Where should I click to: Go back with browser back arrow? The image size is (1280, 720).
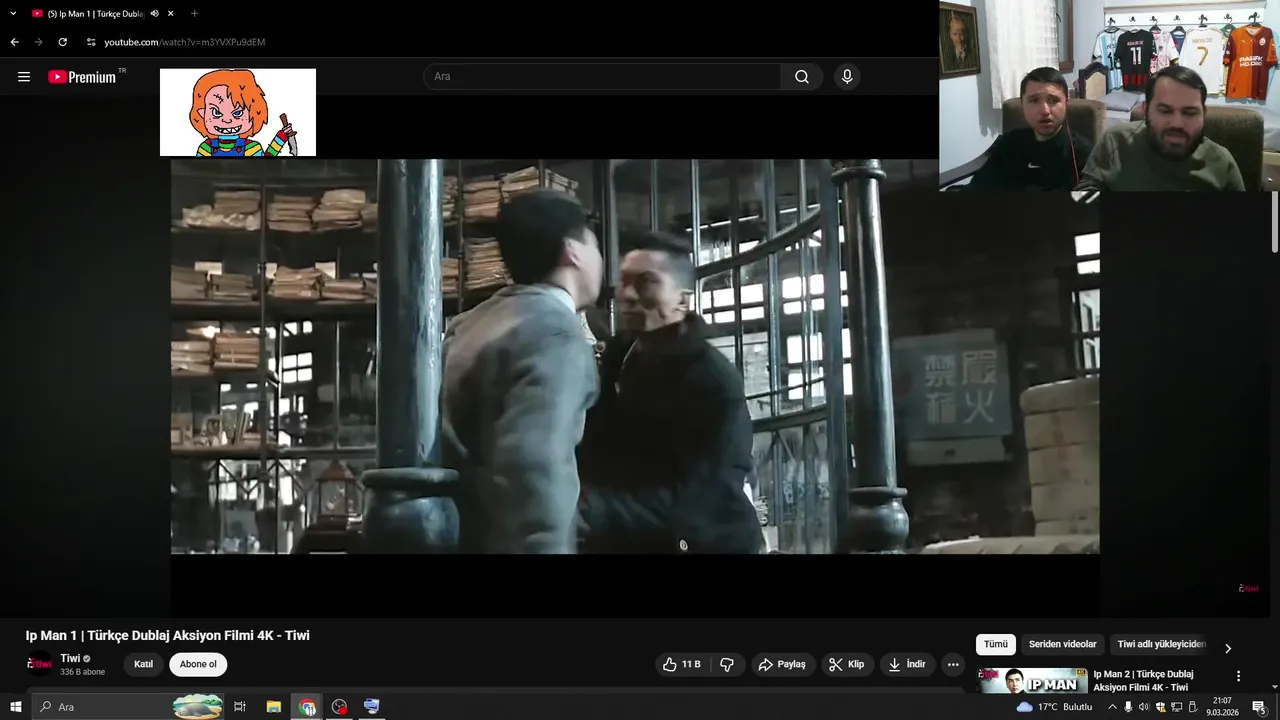(x=14, y=42)
